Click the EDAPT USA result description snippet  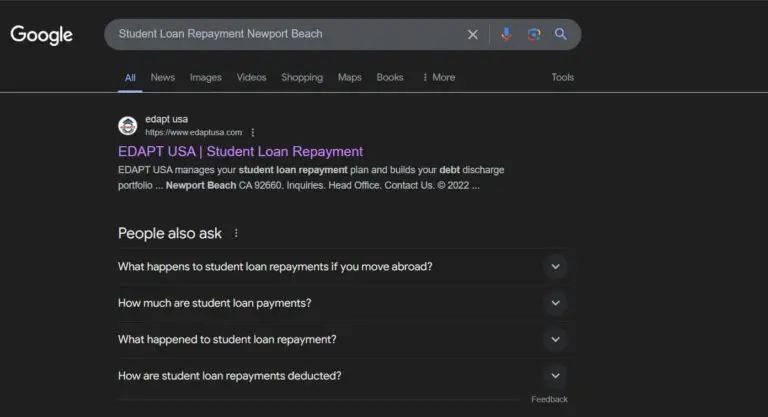coord(311,177)
